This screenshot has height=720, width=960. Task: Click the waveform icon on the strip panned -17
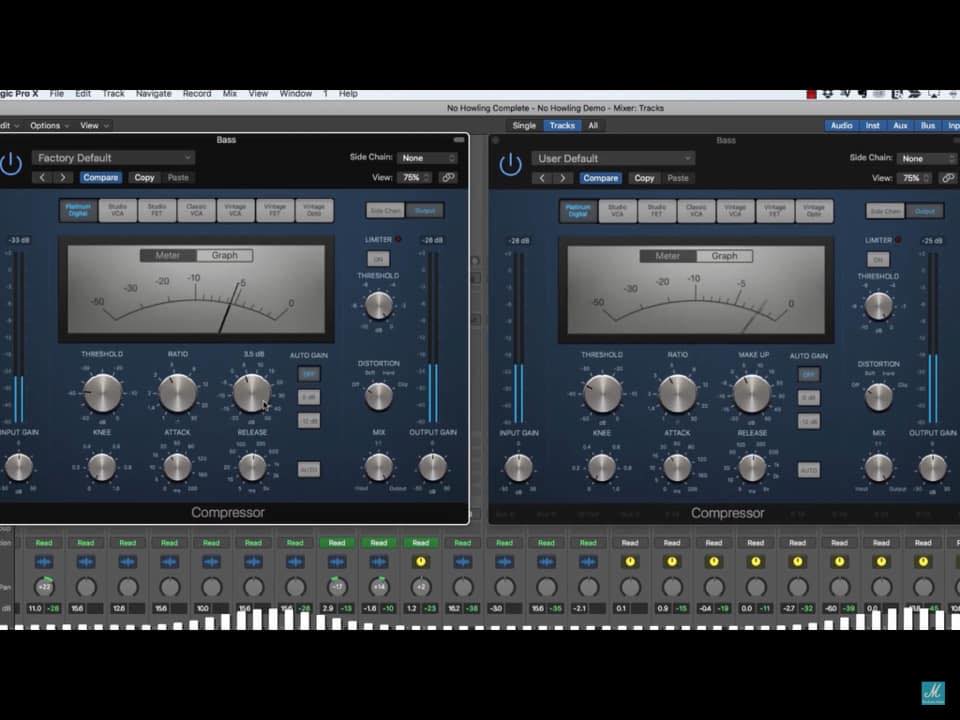tap(337, 561)
